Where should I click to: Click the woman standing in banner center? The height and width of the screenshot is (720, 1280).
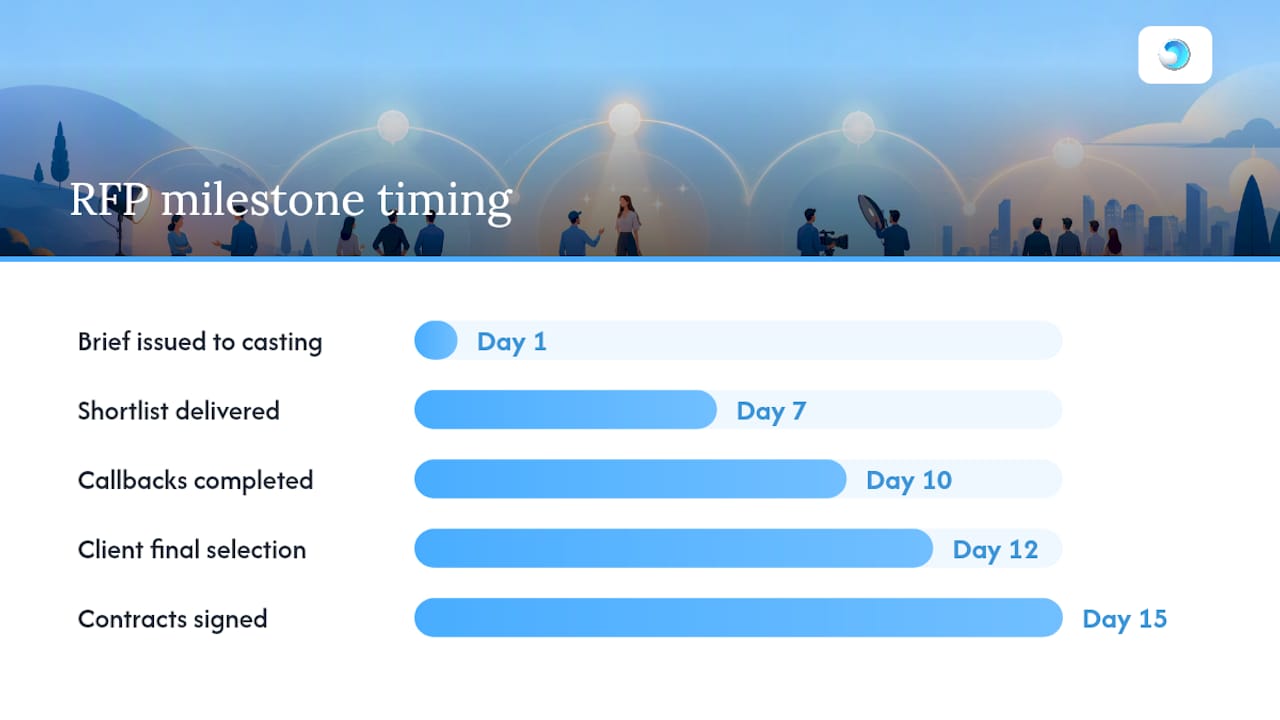[627, 225]
